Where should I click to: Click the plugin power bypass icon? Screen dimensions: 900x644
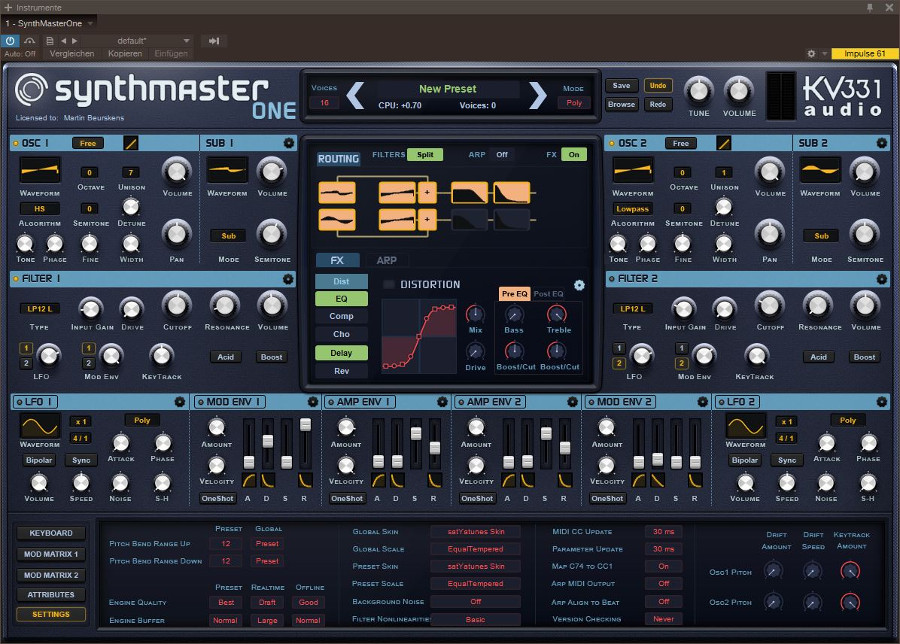pos(10,41)
